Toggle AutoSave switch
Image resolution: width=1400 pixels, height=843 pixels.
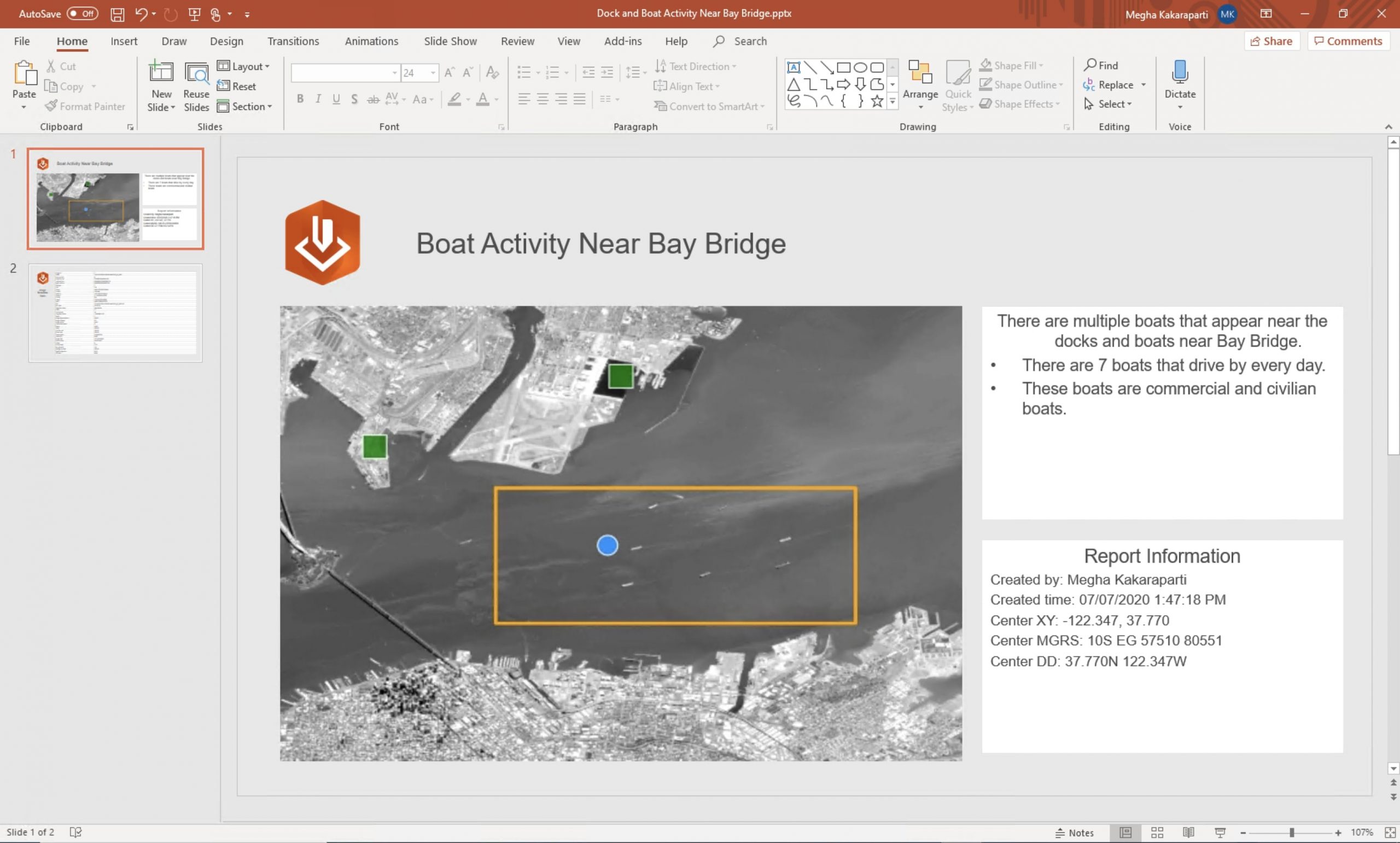(83, 14)
